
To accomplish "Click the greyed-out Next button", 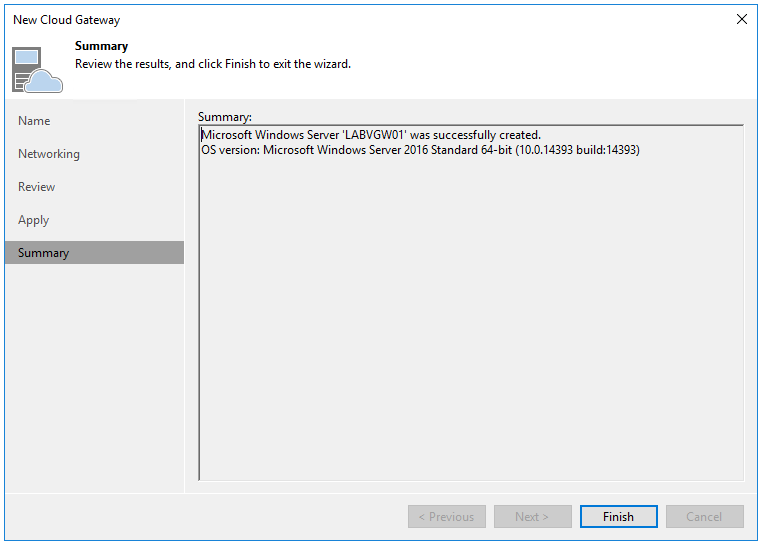I will tap(532, 517).
